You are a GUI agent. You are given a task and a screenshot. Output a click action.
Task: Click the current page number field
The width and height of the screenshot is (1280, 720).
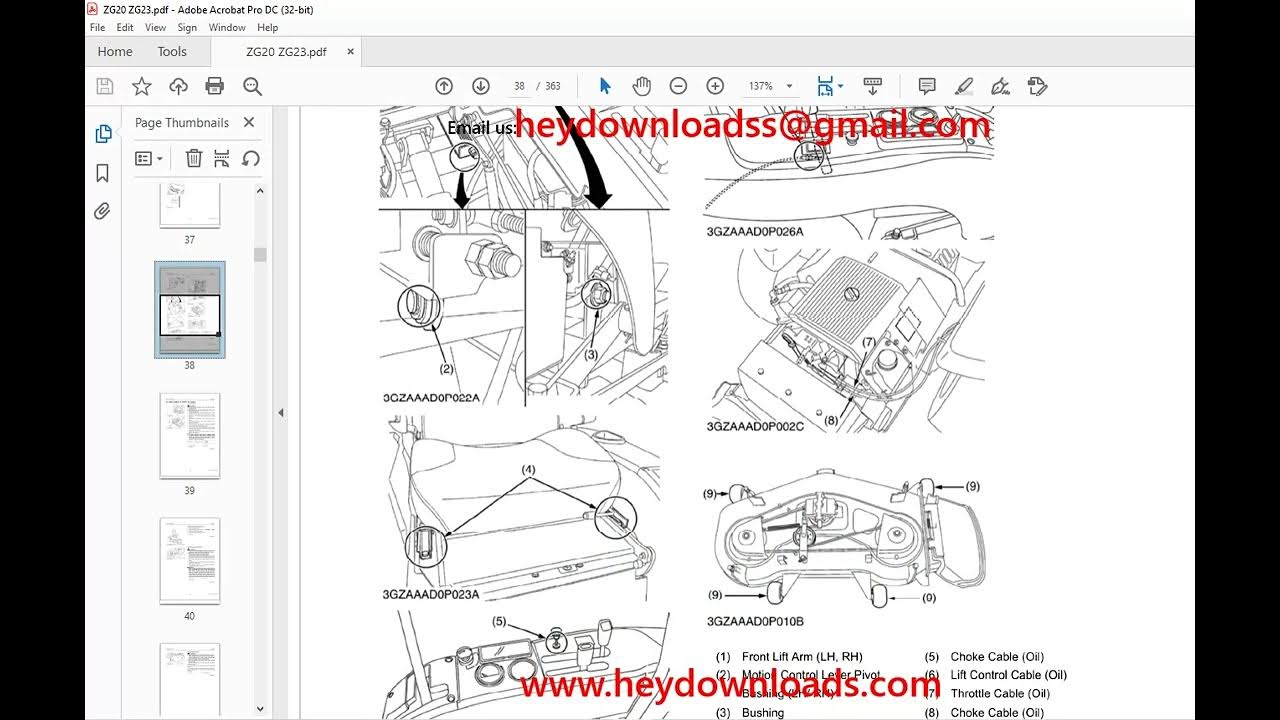pos(519,87)
